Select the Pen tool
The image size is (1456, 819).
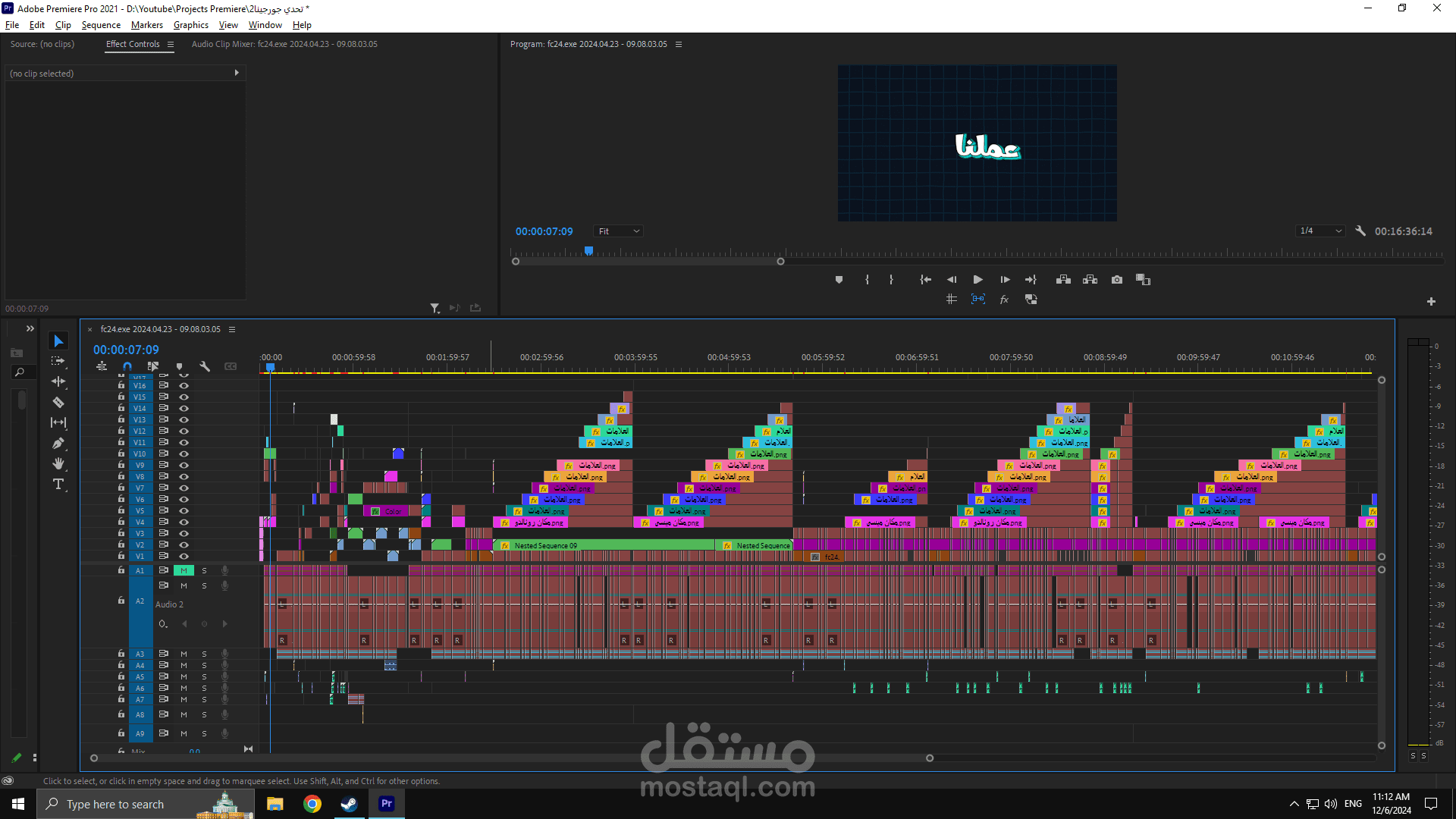tap(58, 444)
